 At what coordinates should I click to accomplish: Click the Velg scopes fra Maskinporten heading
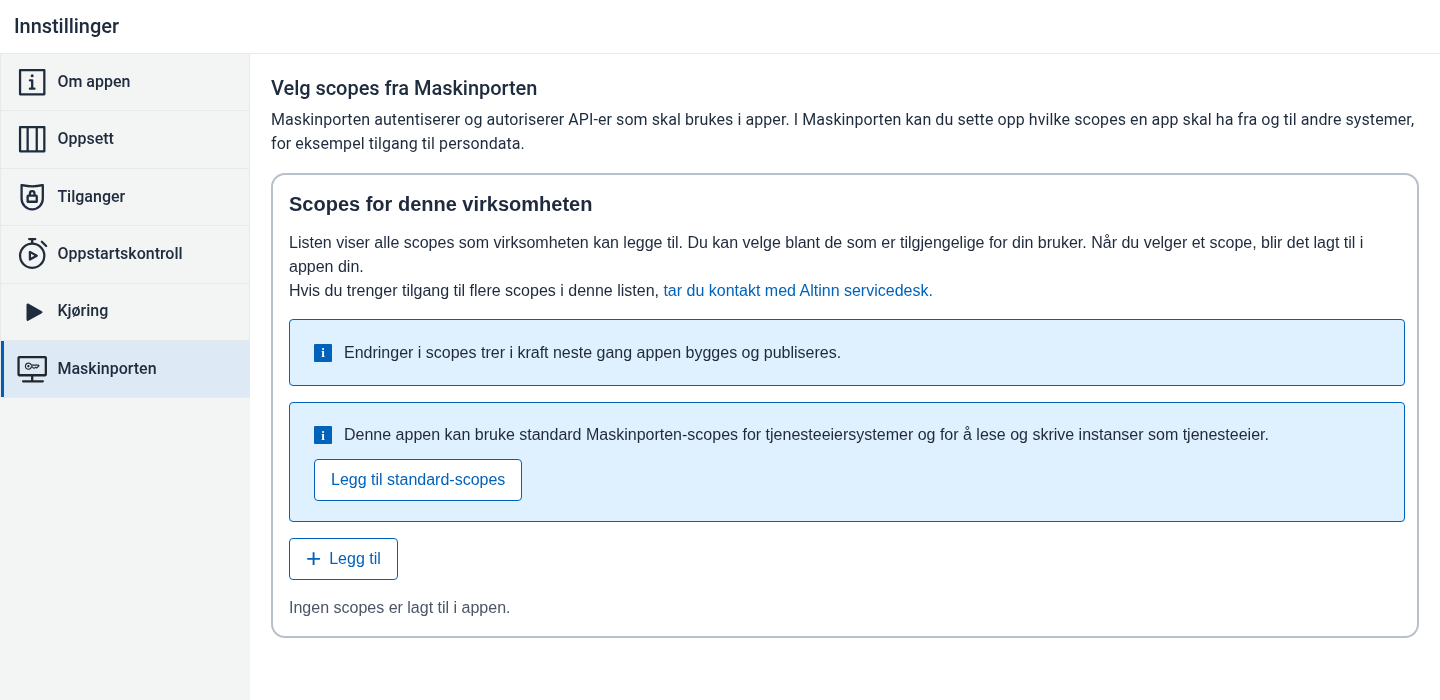pos(404,88)
